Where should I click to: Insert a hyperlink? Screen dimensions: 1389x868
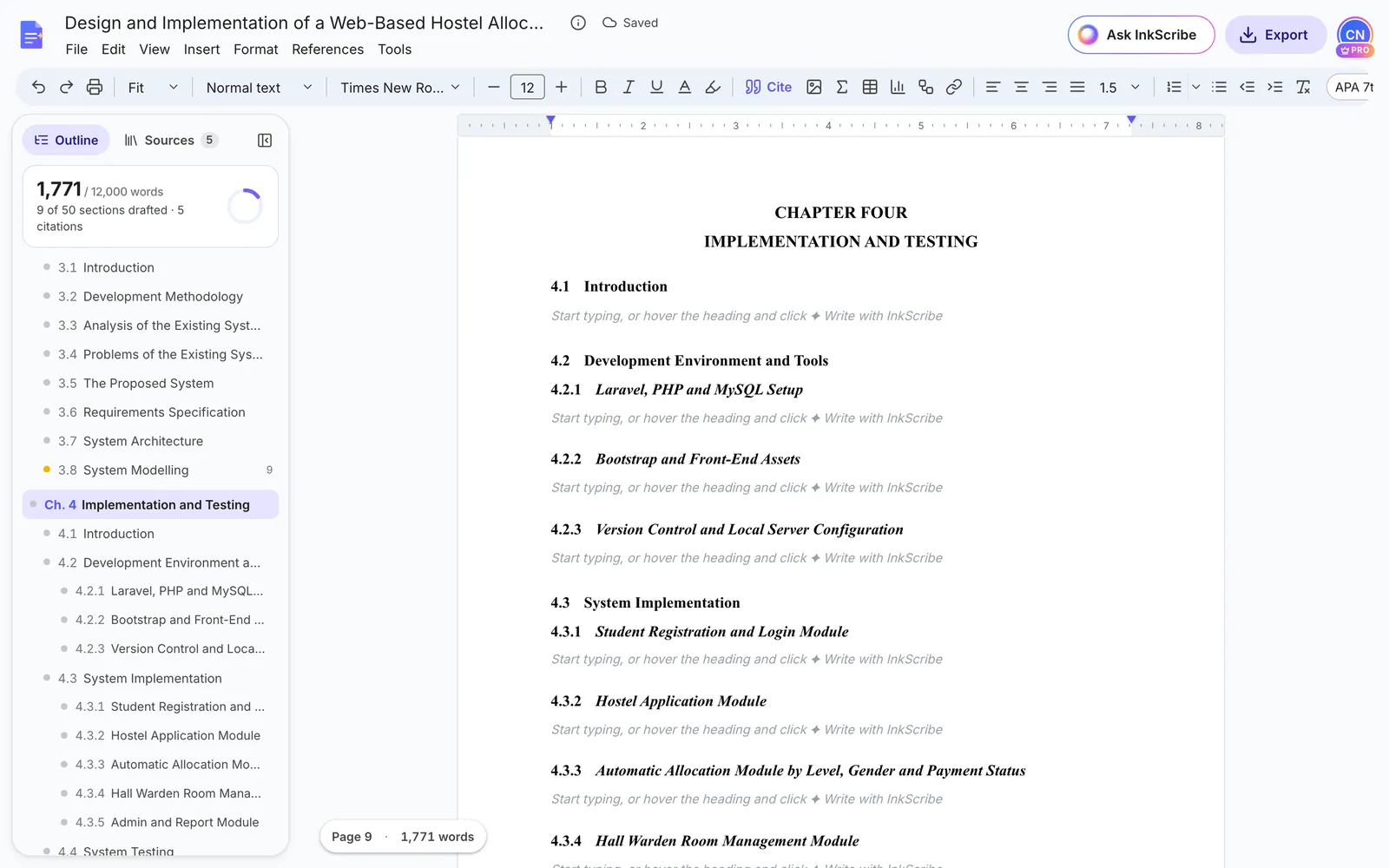[x=953, y=87]
